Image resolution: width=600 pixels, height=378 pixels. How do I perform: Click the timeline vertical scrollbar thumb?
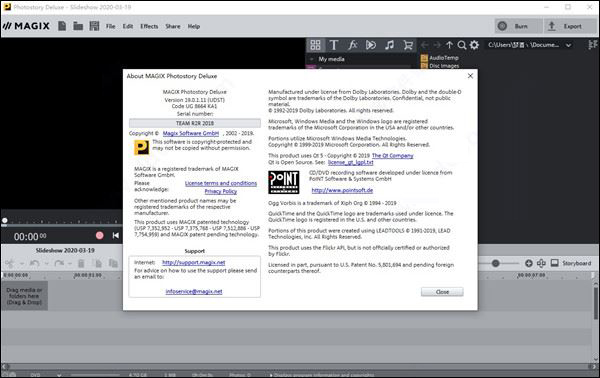click(x=596, y=302)
